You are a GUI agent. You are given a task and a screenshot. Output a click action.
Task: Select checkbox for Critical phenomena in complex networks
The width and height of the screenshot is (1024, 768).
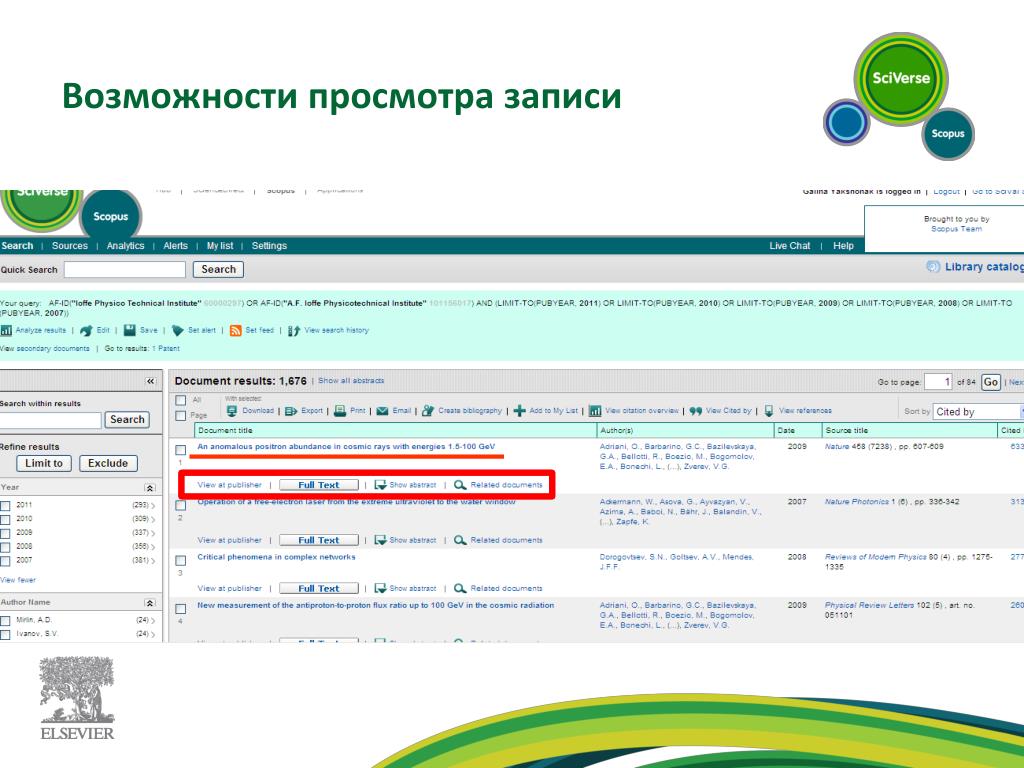pyautogui.click(x=181, y=560)
